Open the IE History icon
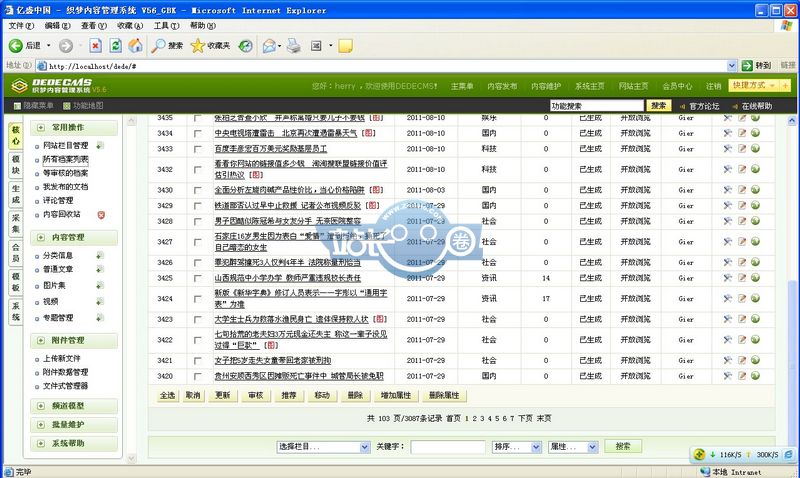 tap(245, 46)
